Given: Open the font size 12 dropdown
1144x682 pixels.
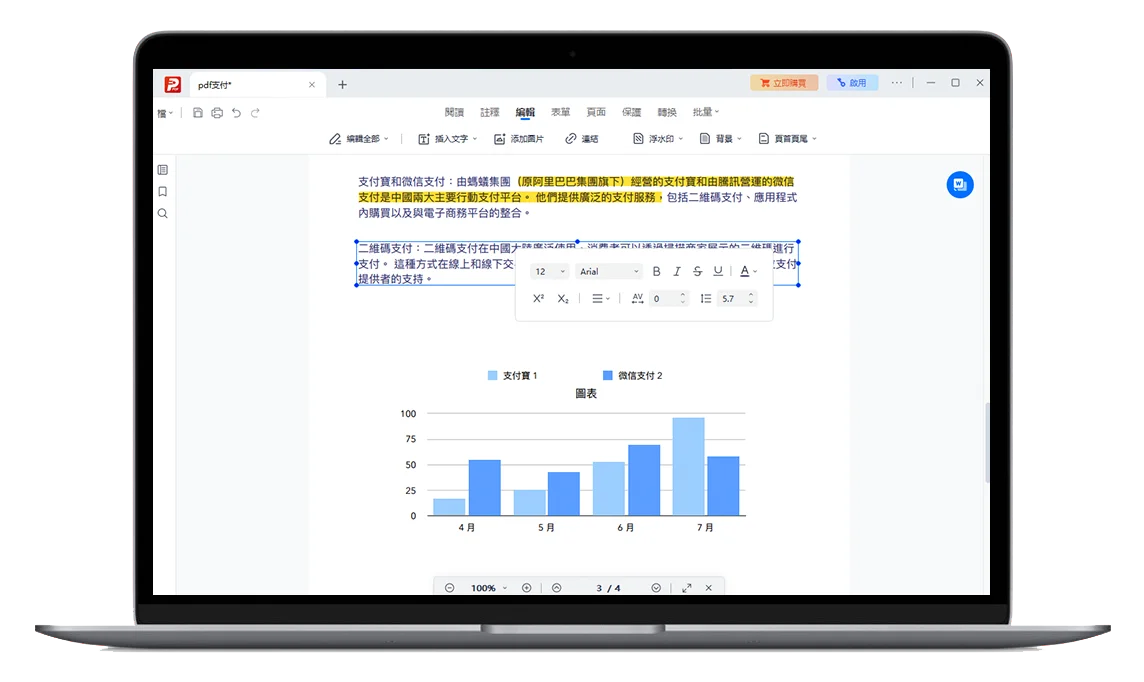Looking at the screenshot, I should pos(549,271).
